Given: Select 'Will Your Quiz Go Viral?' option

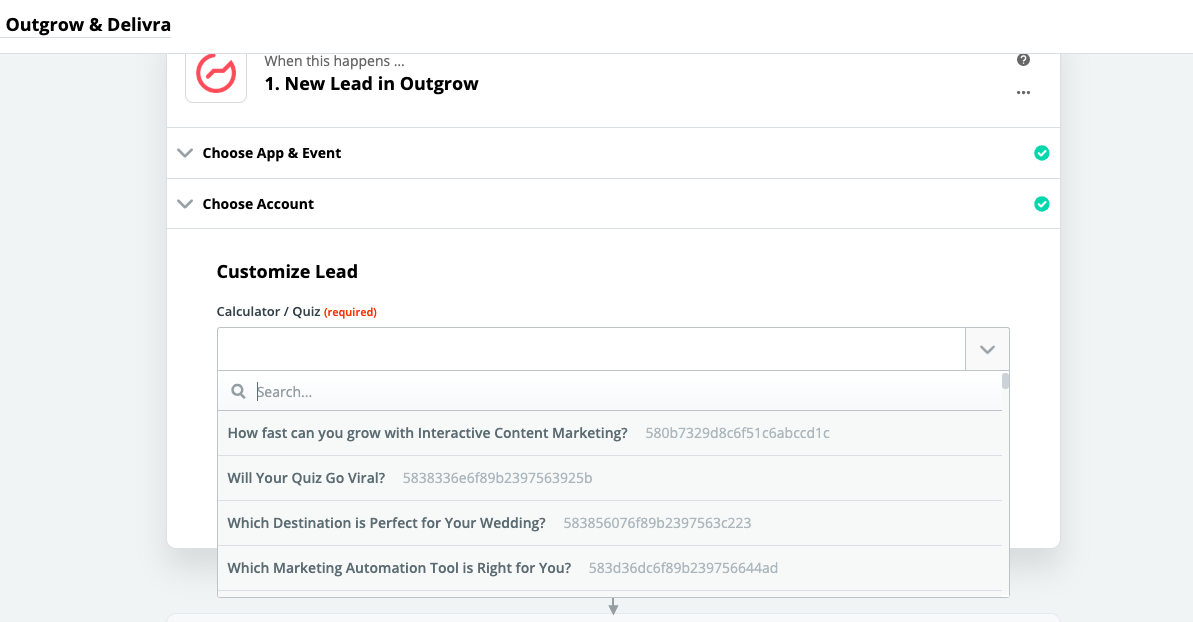Looking at the screenshot, I should (609, 478).
